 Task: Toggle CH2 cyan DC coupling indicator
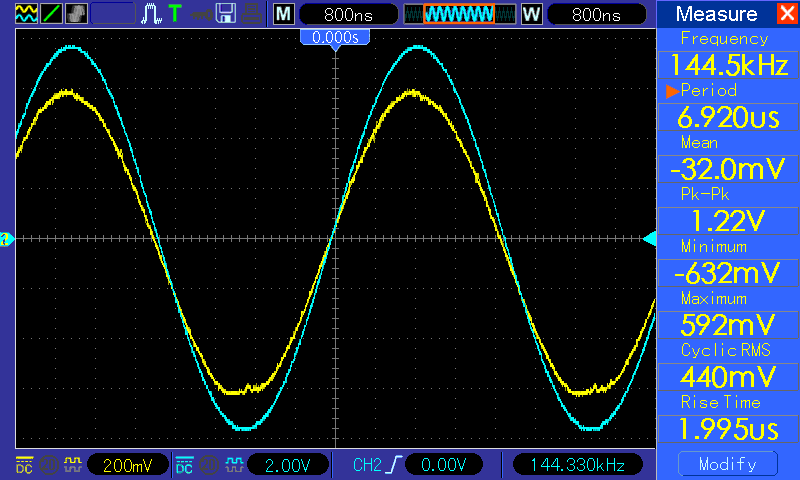pos(184,465)
